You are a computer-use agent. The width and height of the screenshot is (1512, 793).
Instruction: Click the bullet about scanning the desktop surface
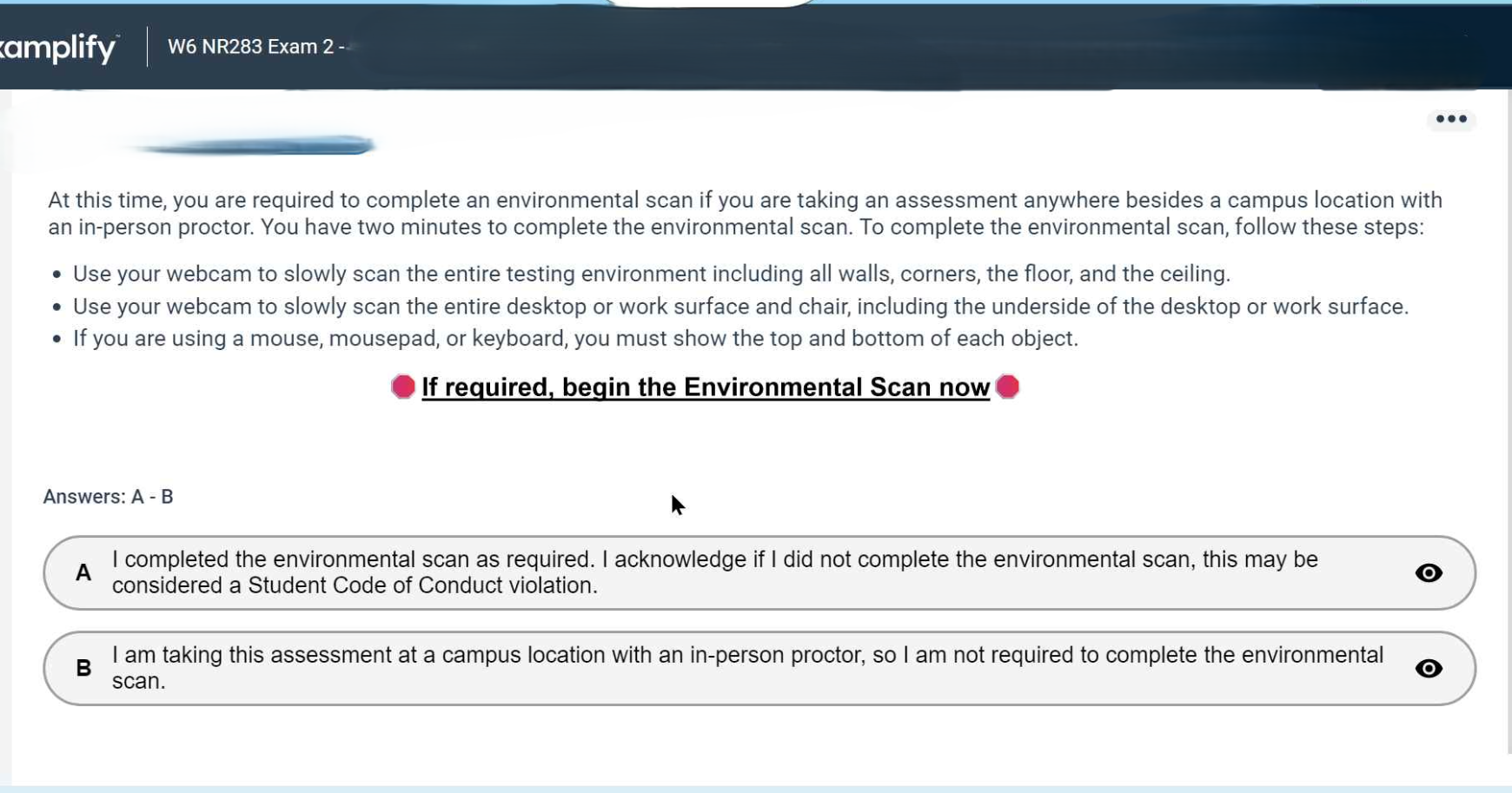pos(739,307)
